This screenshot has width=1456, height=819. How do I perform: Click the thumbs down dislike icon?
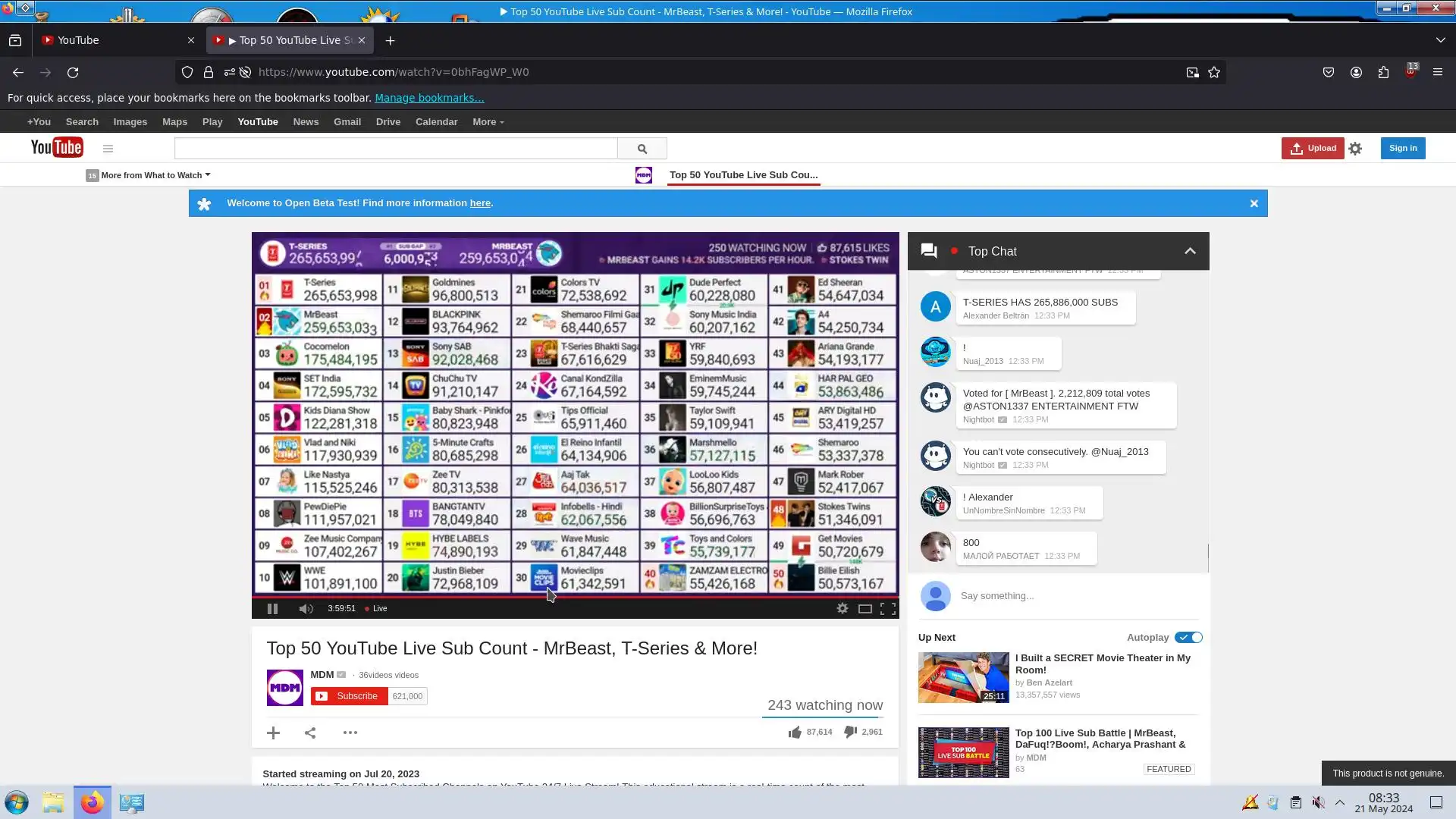(x=850, y=732)
